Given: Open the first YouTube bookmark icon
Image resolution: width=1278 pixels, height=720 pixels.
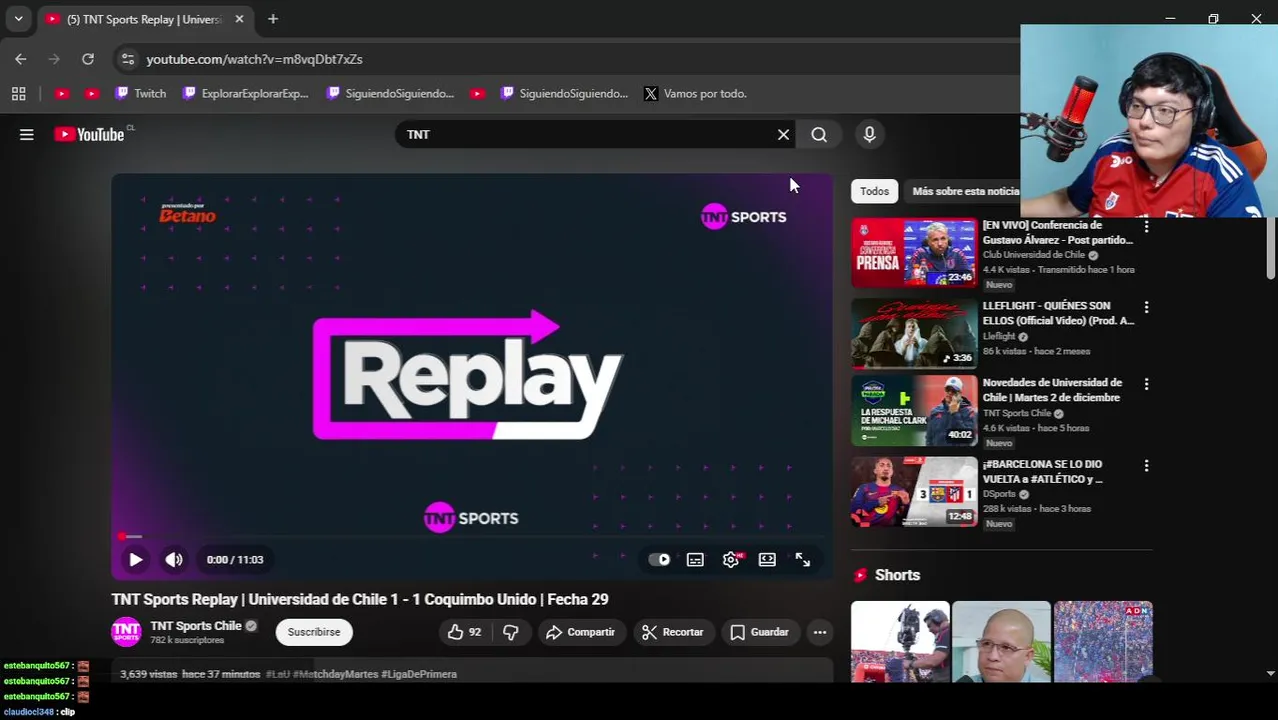Looking at the screenshot, I should click(x=62, y=93).
